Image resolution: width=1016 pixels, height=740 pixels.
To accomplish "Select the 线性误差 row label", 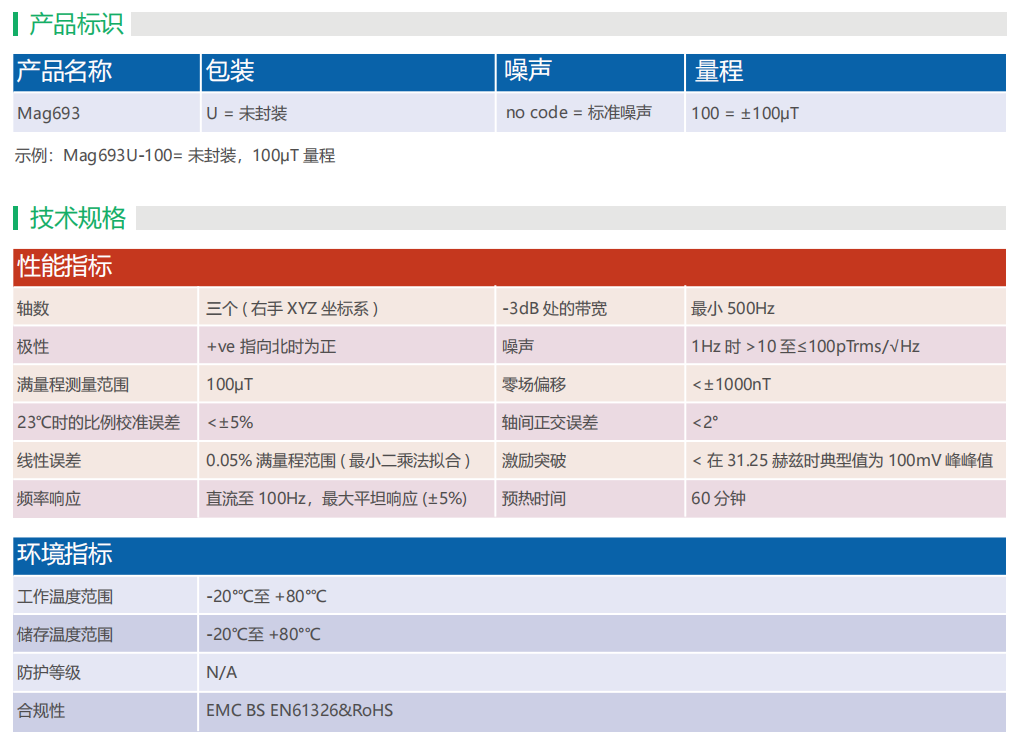I will coord(48,460).
